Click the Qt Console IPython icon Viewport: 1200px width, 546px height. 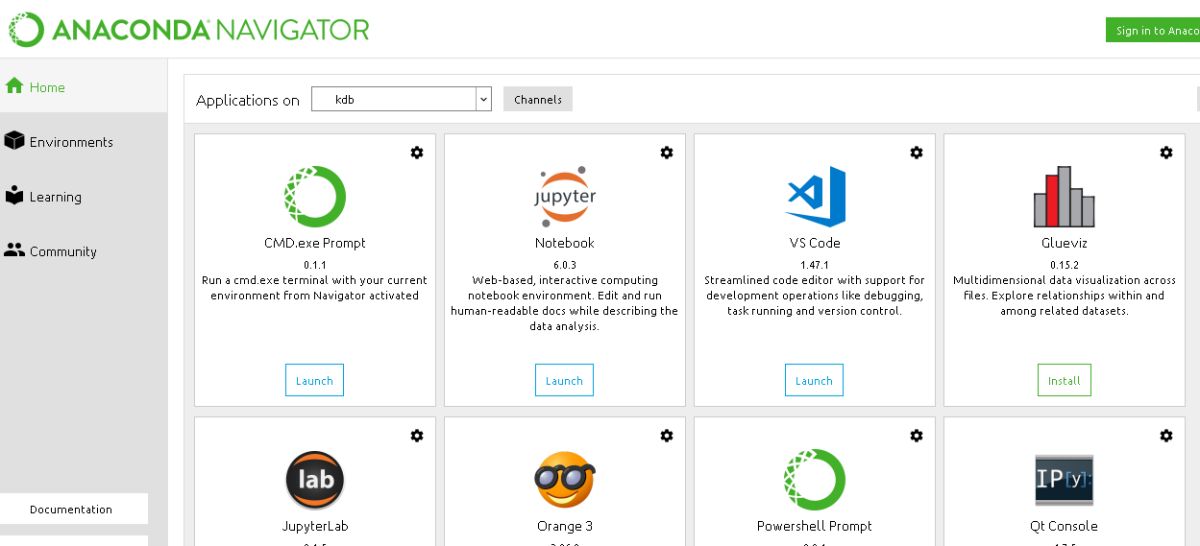coord(1064,480)
